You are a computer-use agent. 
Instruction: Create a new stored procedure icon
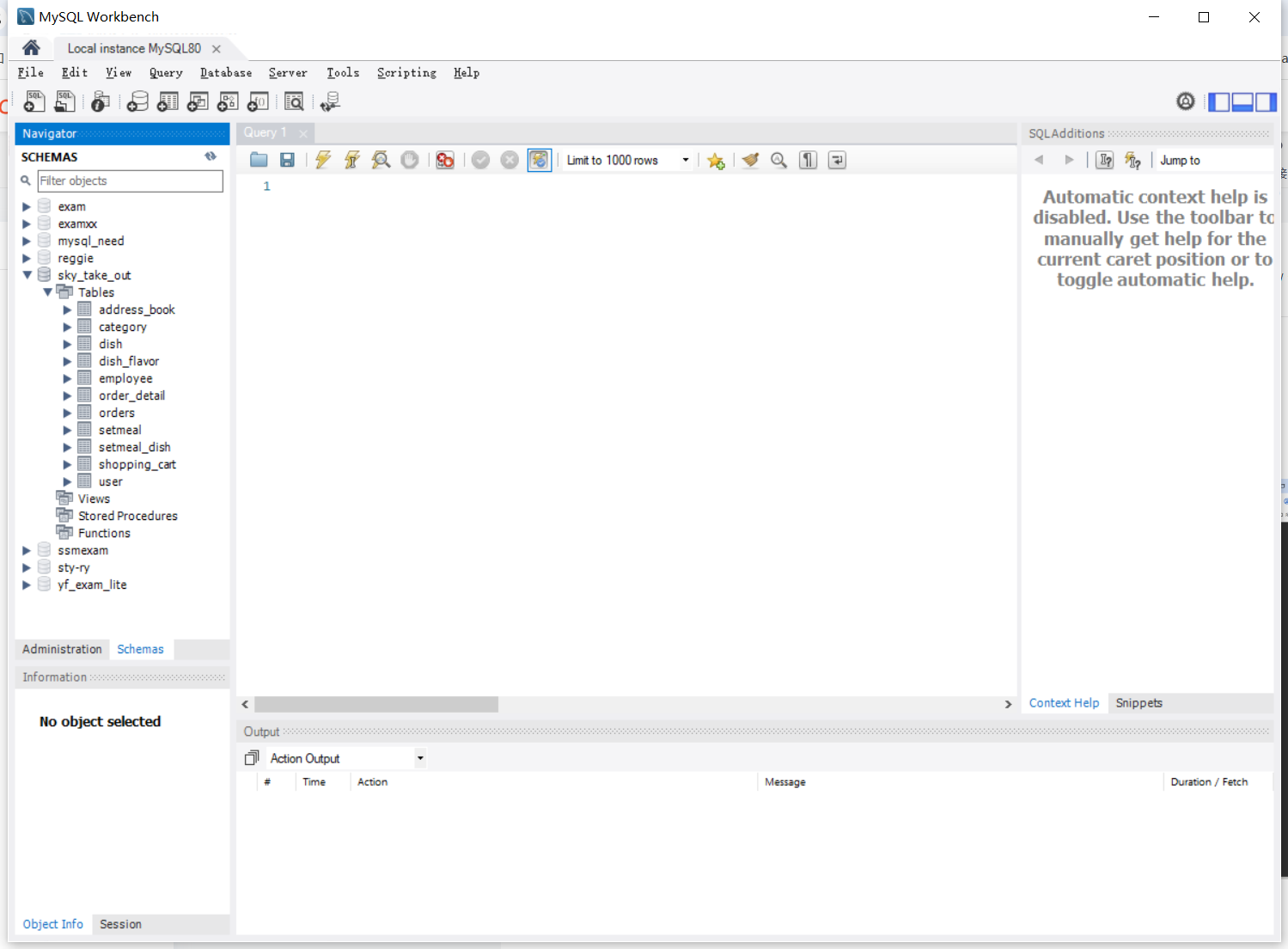pyautogui.click(x=228, y=101)
